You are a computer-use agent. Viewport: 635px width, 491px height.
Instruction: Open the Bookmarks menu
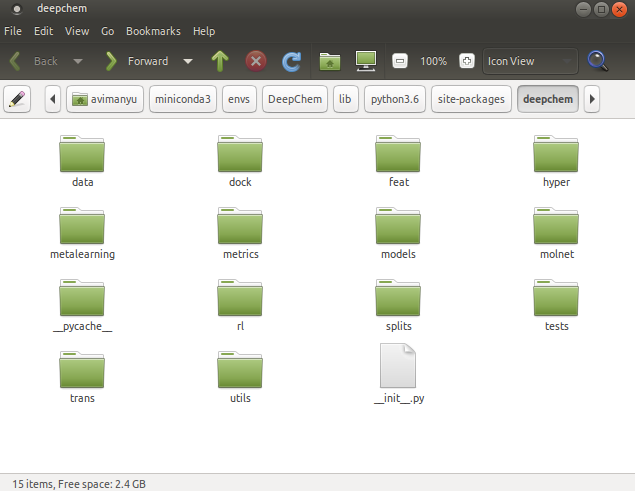pyautogui.click(x=153, y=31)
